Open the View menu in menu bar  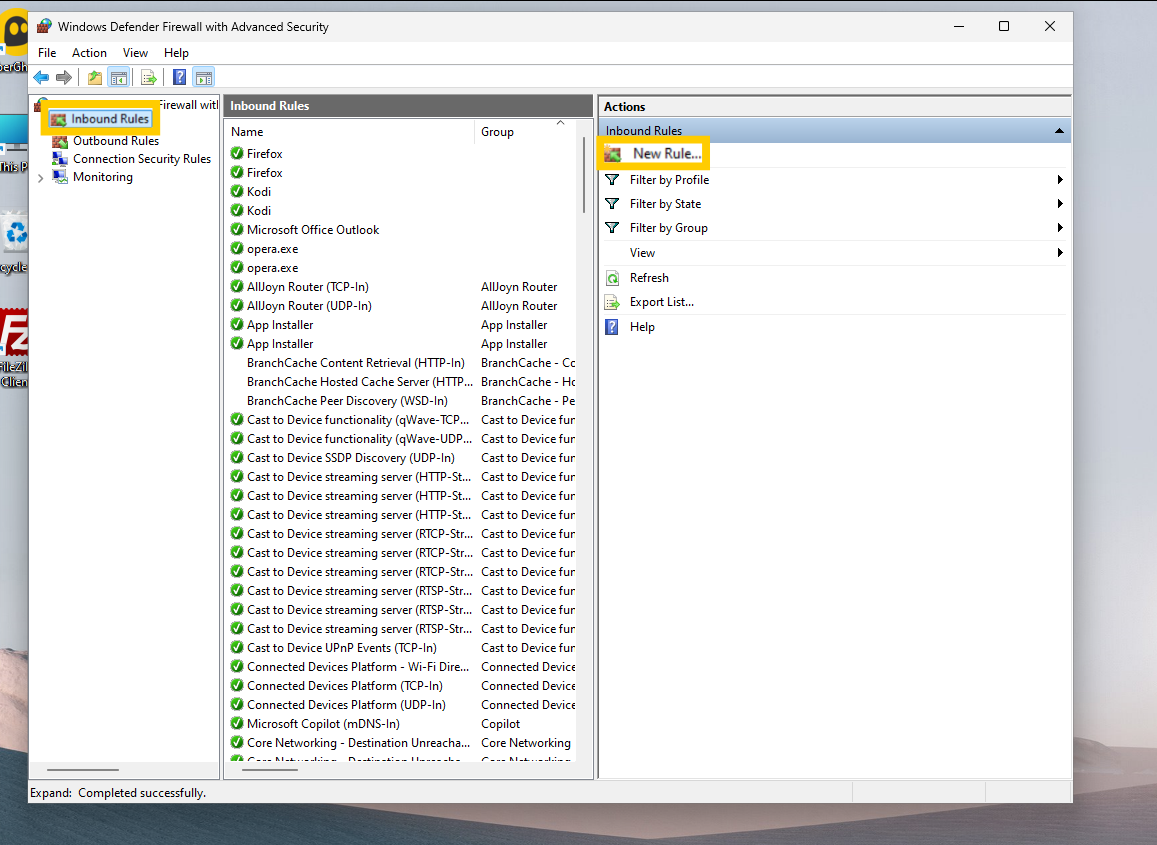pos(135,53)
